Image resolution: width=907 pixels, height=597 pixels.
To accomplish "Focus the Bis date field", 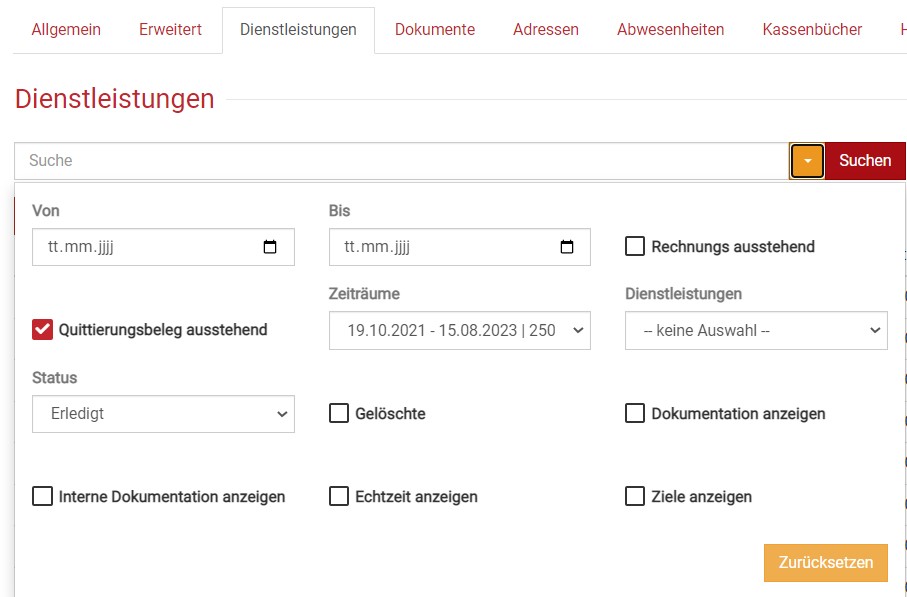I will coord(460,247).
